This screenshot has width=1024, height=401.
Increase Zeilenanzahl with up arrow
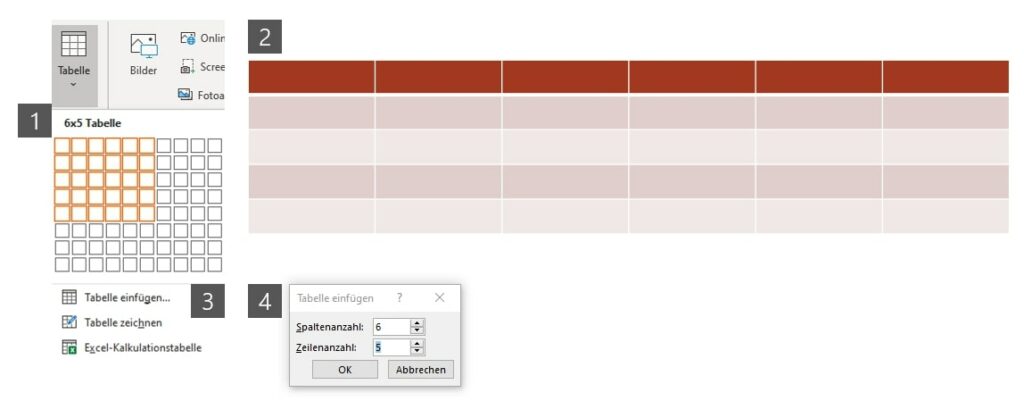(x=417, y=344)
